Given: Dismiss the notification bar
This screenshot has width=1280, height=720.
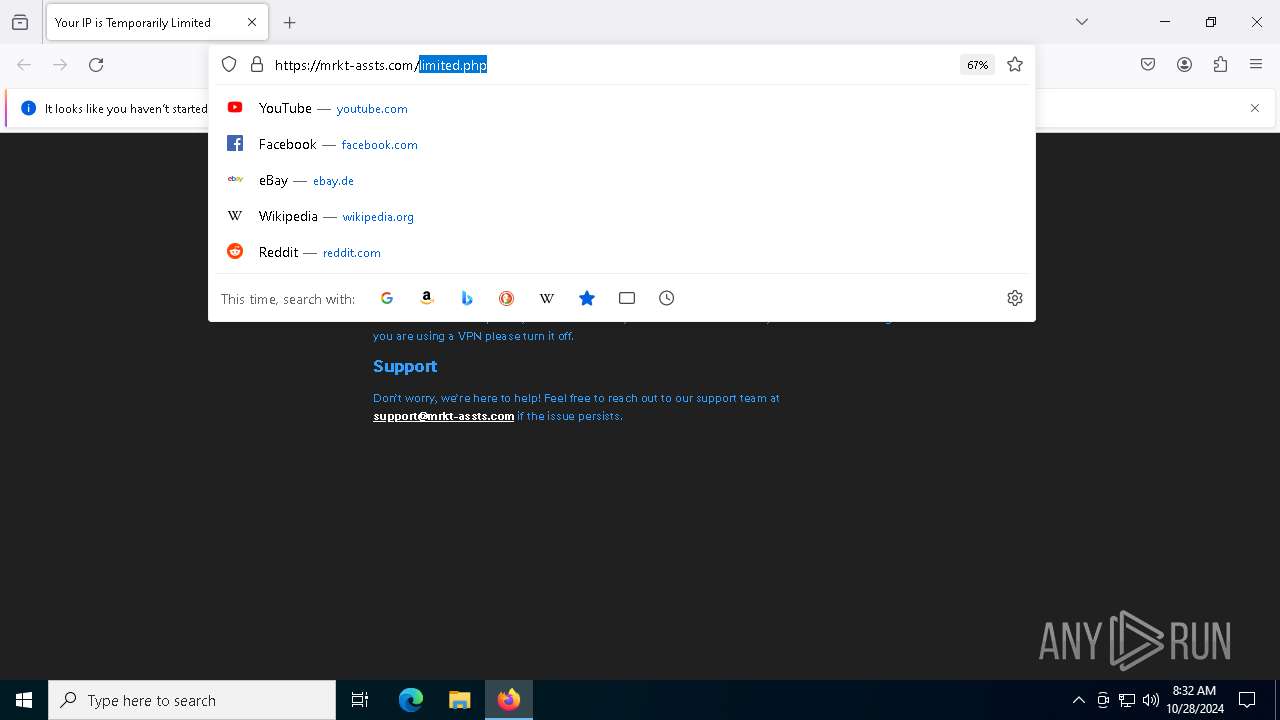Looking at the screenshot, I should (x=1255, y=108).
